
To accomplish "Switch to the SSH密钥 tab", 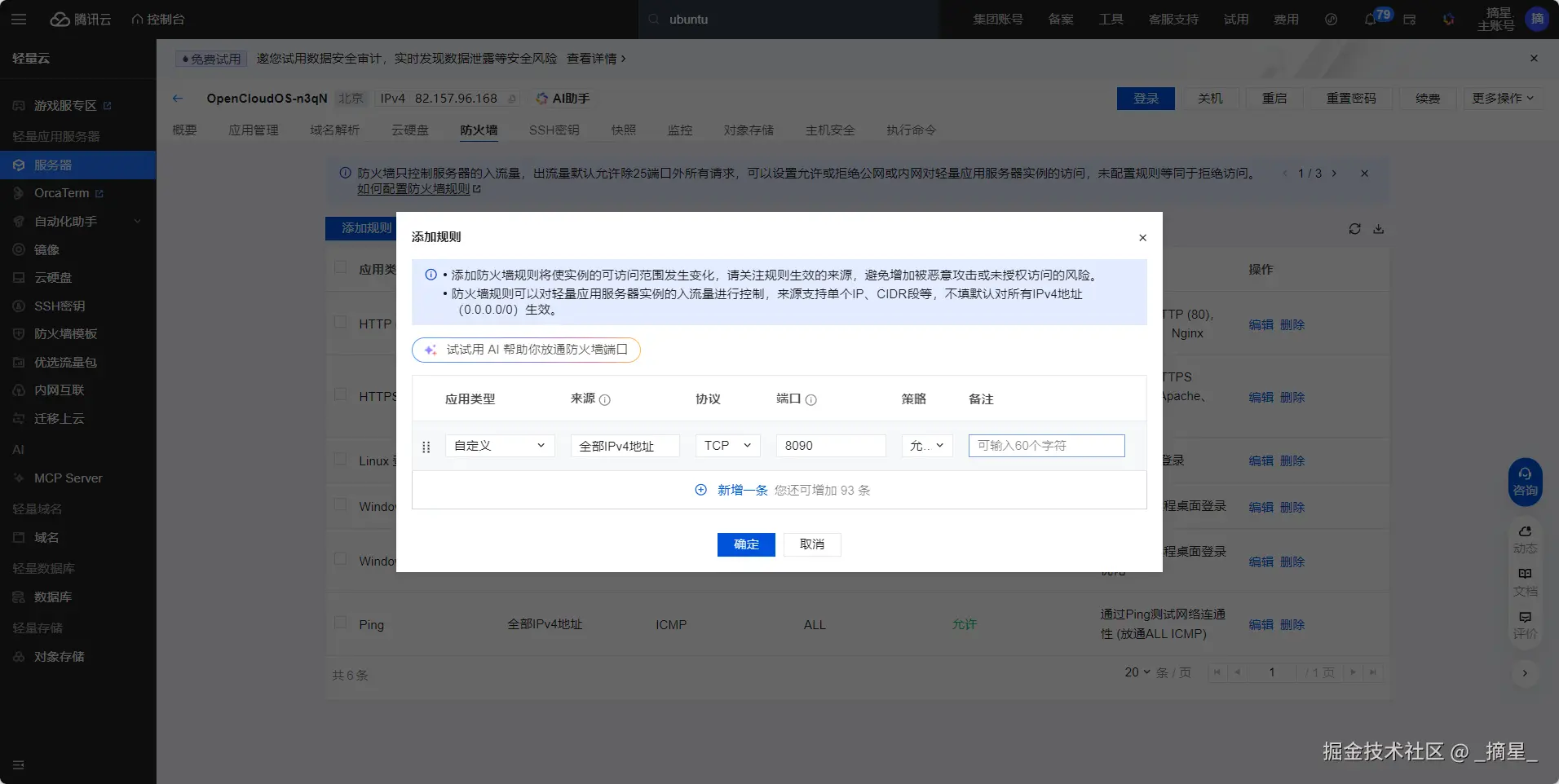I will (x=554, y=130).
